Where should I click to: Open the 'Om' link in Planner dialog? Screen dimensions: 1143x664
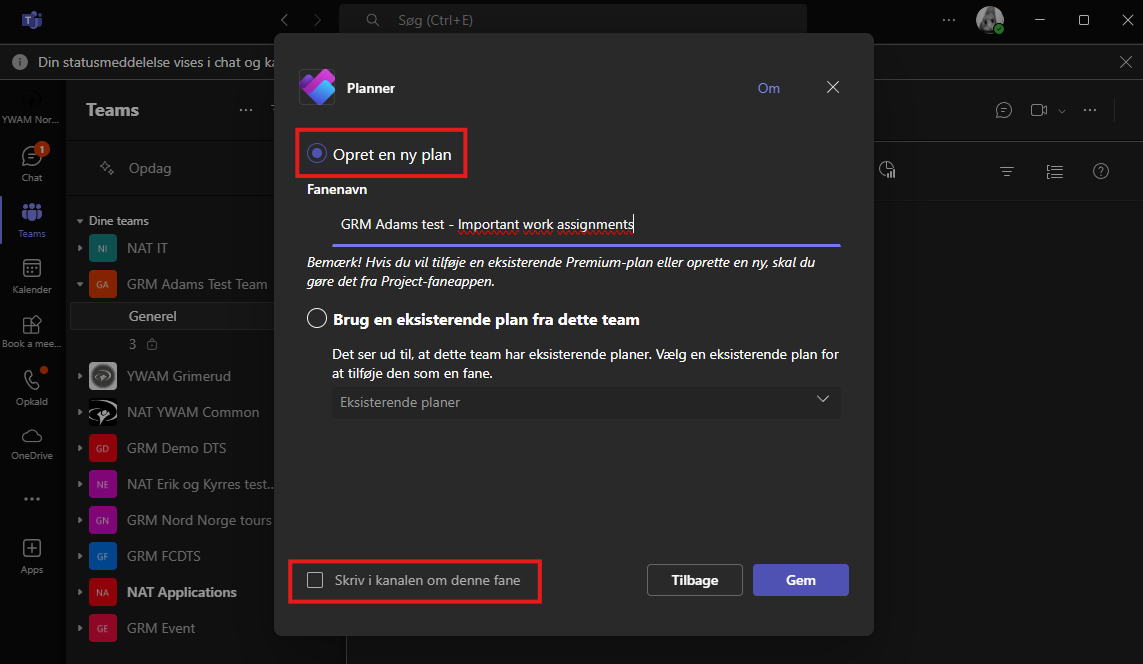[x=768, y=88]
